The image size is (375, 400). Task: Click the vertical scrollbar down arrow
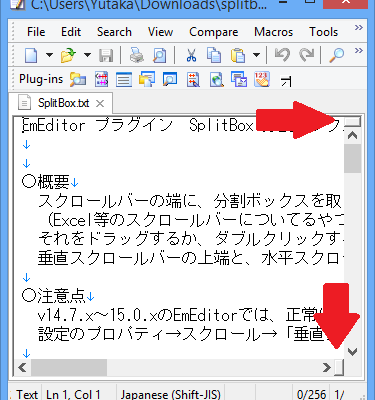click(353, 351)
